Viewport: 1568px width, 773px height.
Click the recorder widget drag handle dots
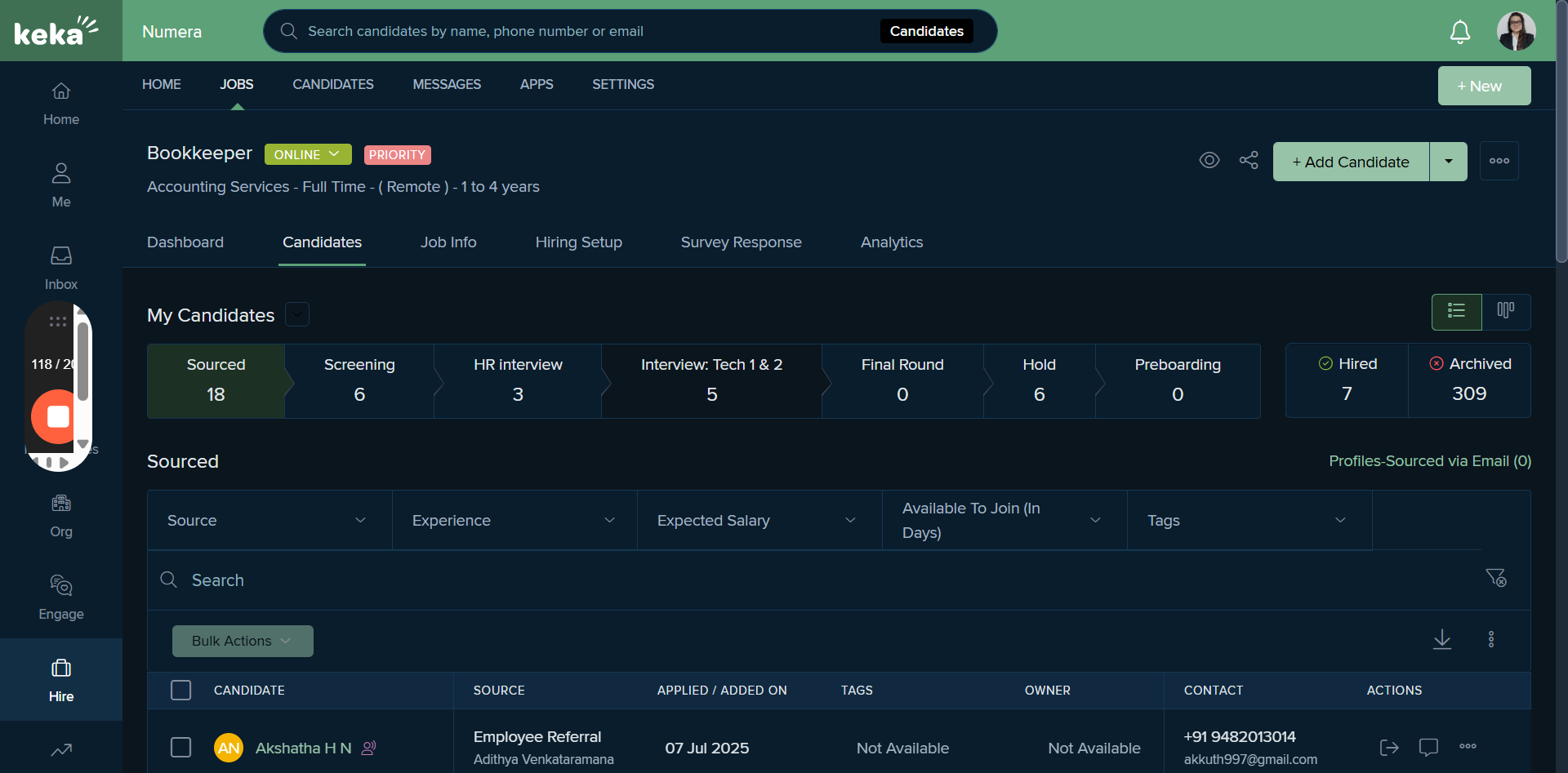58,322
